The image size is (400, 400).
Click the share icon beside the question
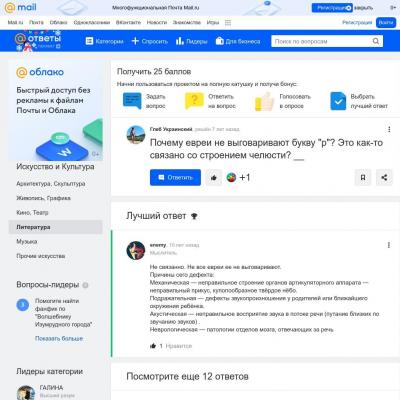[384, 178]
